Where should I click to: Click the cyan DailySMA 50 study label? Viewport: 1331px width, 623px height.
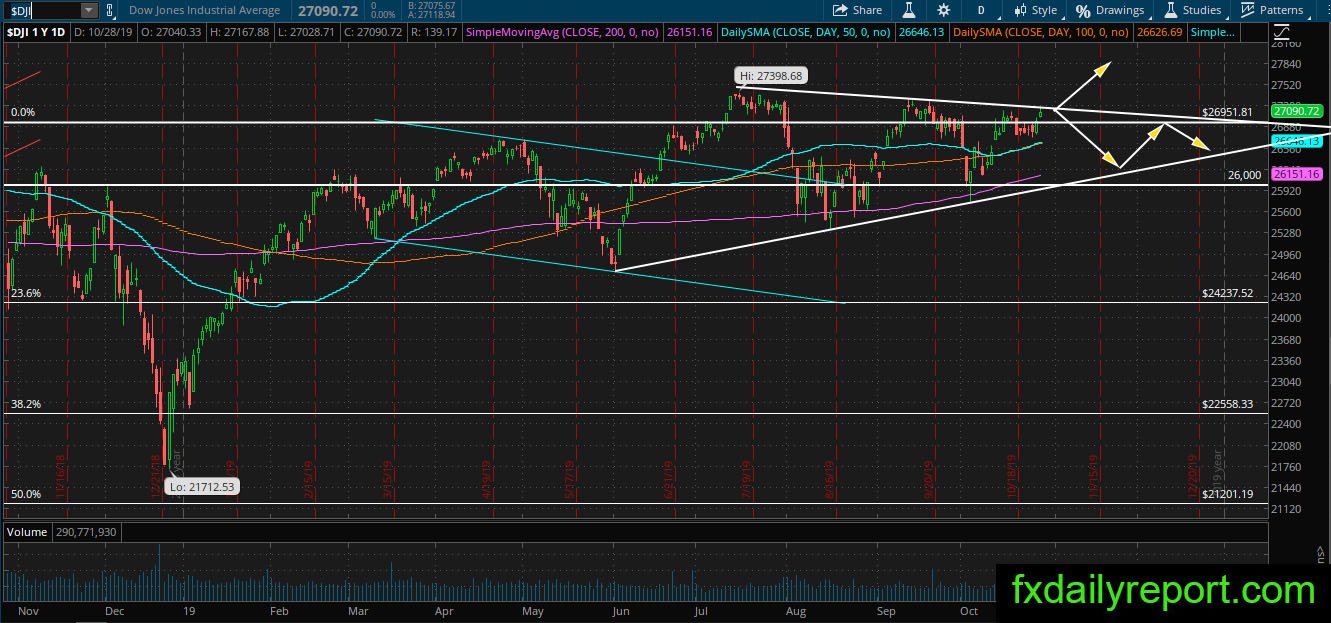coord(806,32)
